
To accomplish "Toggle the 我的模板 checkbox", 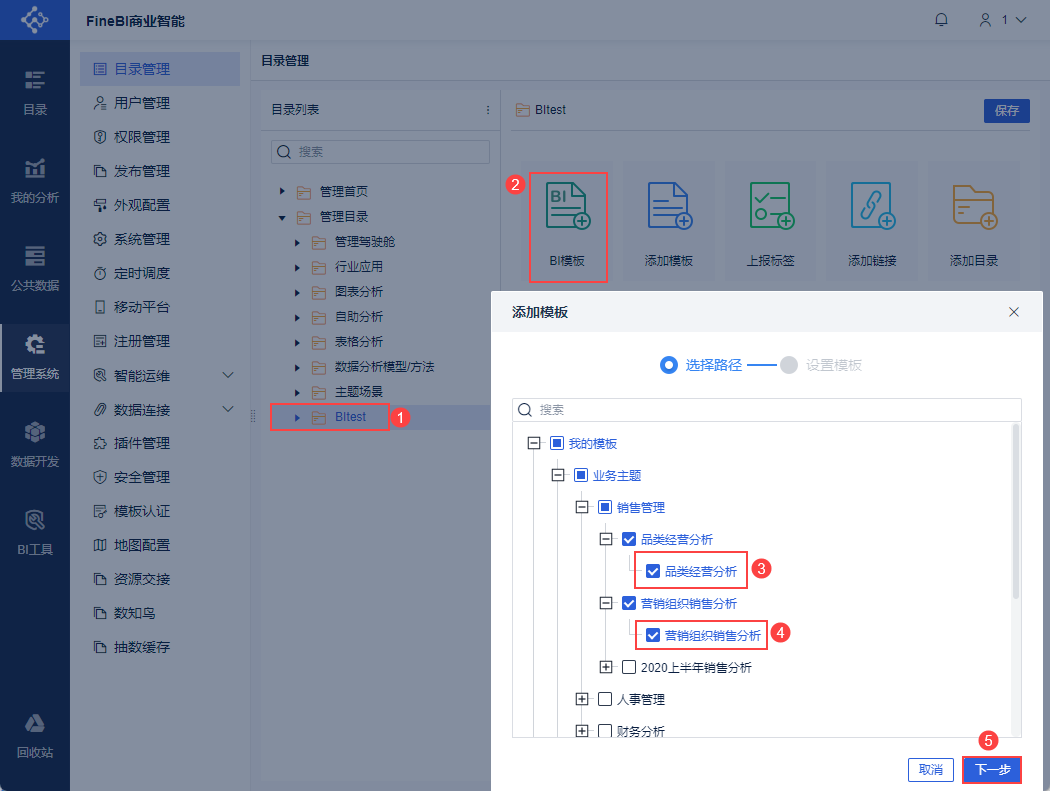I will coord(557,443).
